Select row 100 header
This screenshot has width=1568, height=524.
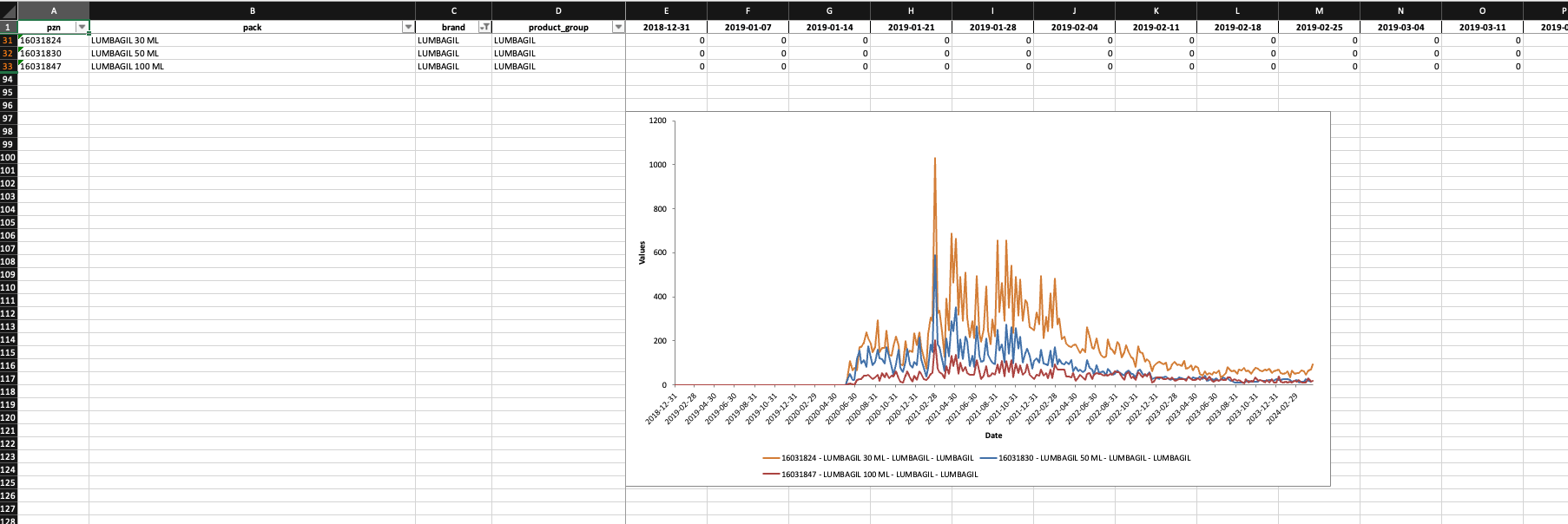tap(9, 157)
